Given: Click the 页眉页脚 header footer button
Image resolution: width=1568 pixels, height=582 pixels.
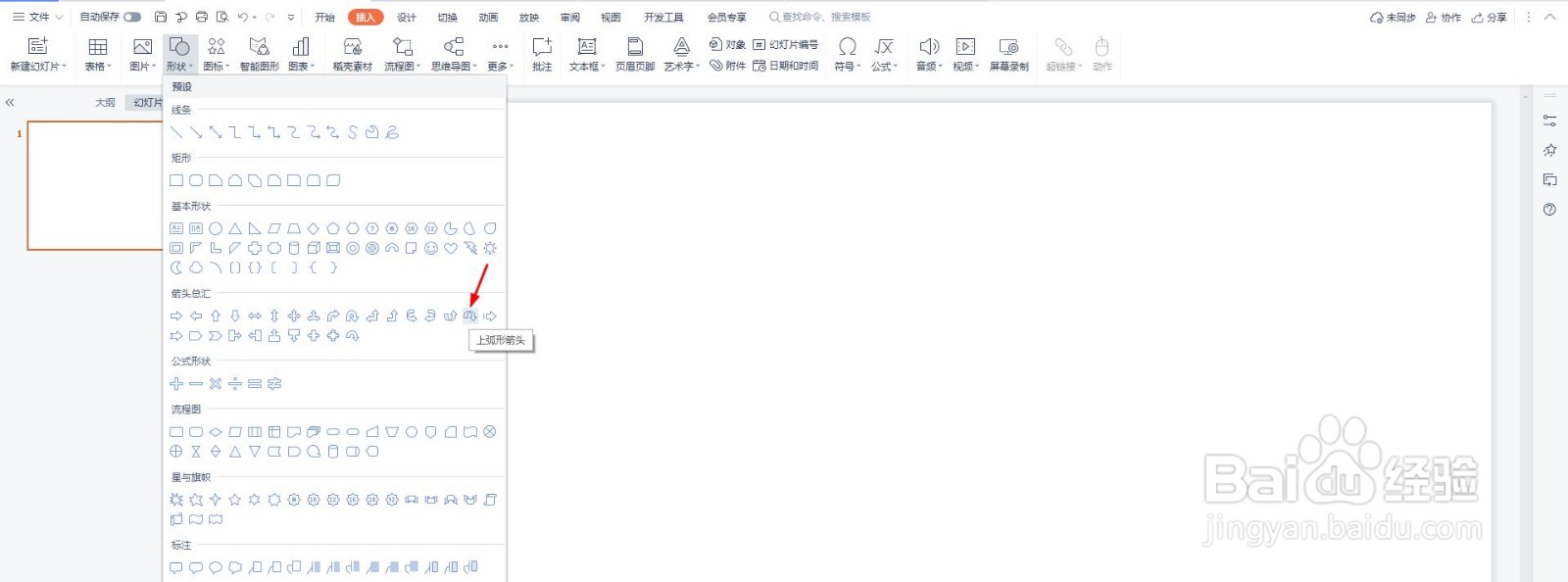Looking at the screenshot, I should pyautogui.click(x=635, y=54).
